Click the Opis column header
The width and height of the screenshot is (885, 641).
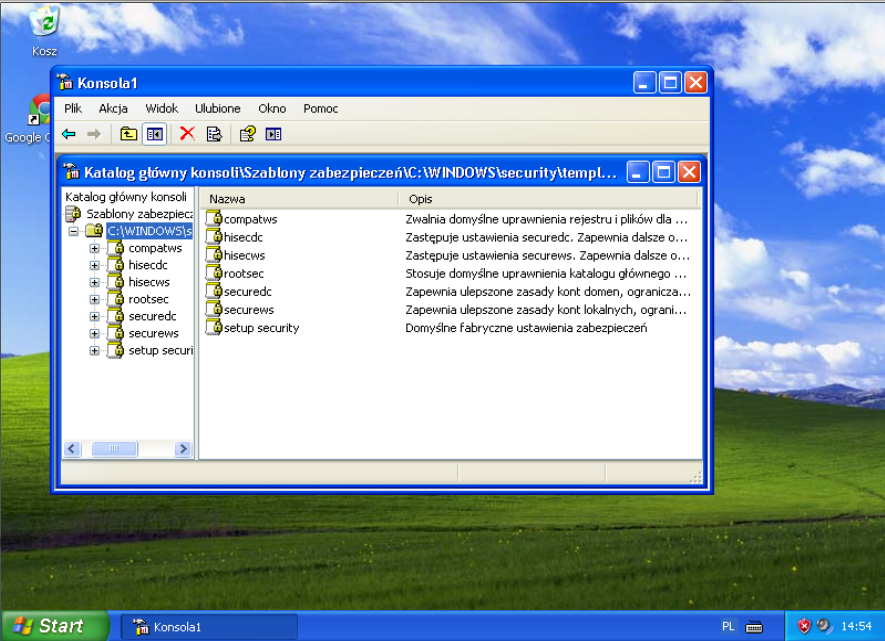(548, 199)
